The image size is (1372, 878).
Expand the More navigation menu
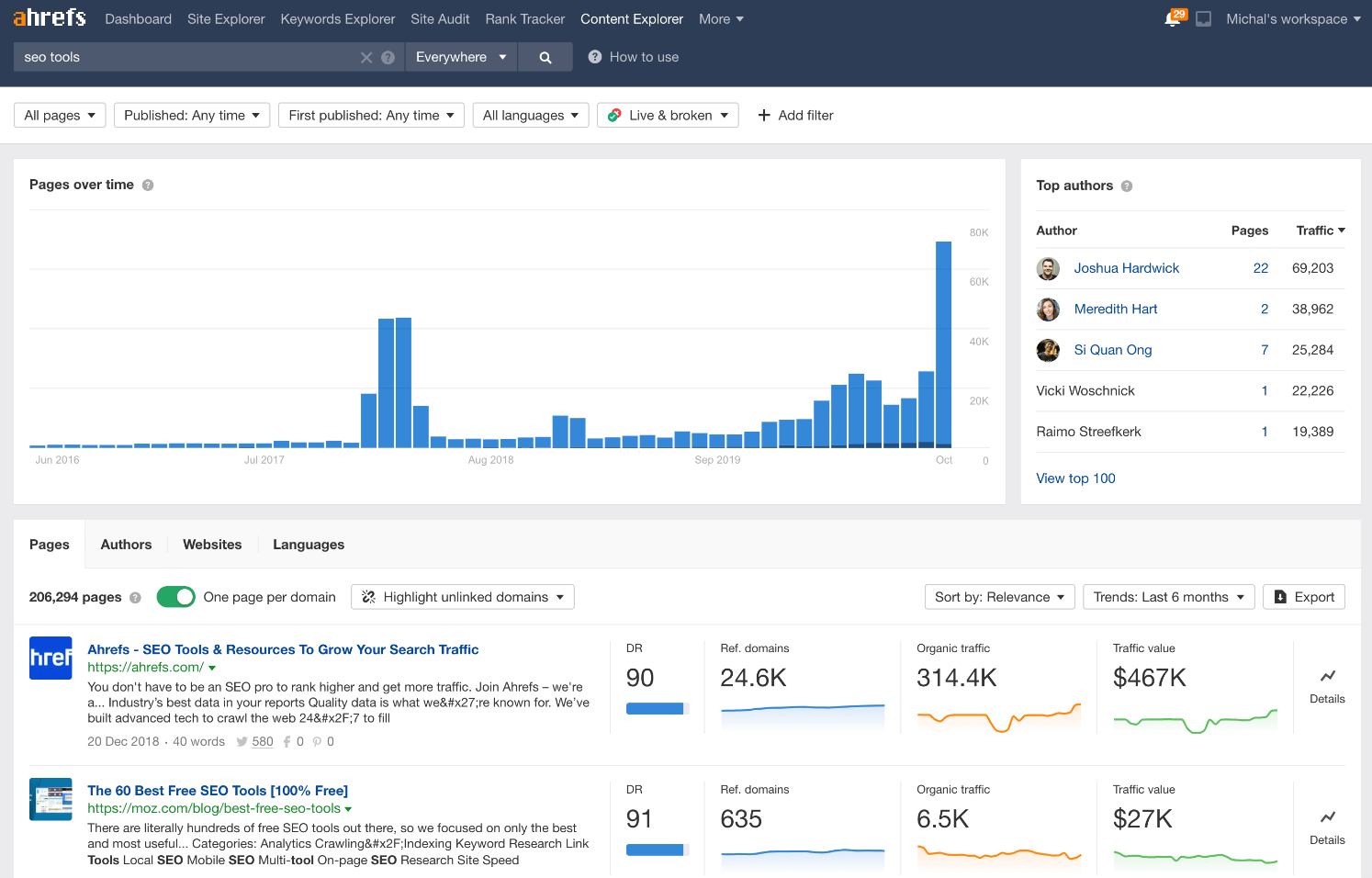721,18
